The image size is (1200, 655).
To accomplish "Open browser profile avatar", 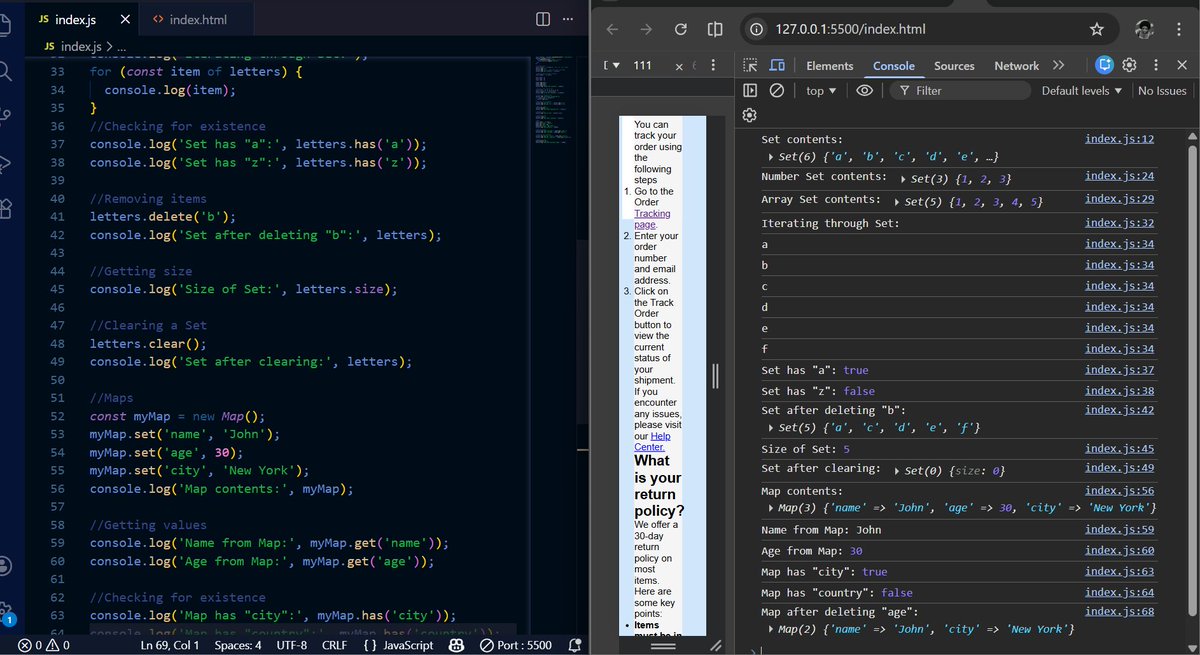I will click(x=1145, y=29).
